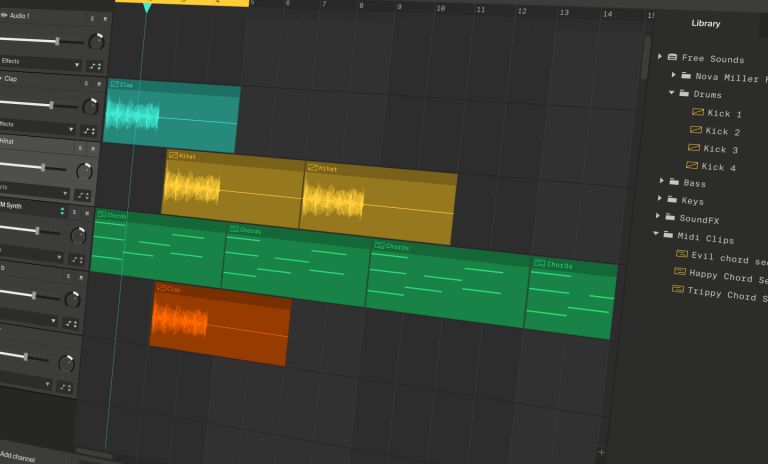Solo the Audio 1 track
This screenshot has width=768, height=464.
pos(92,19)
